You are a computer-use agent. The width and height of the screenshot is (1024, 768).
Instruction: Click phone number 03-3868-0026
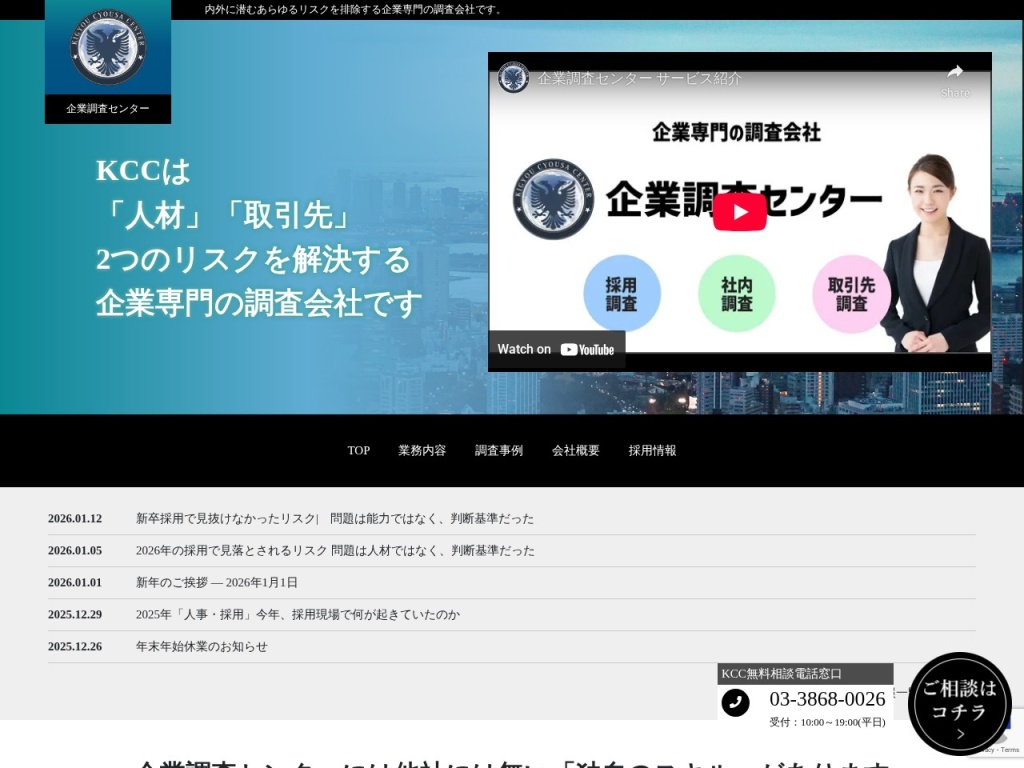point(827,699)
